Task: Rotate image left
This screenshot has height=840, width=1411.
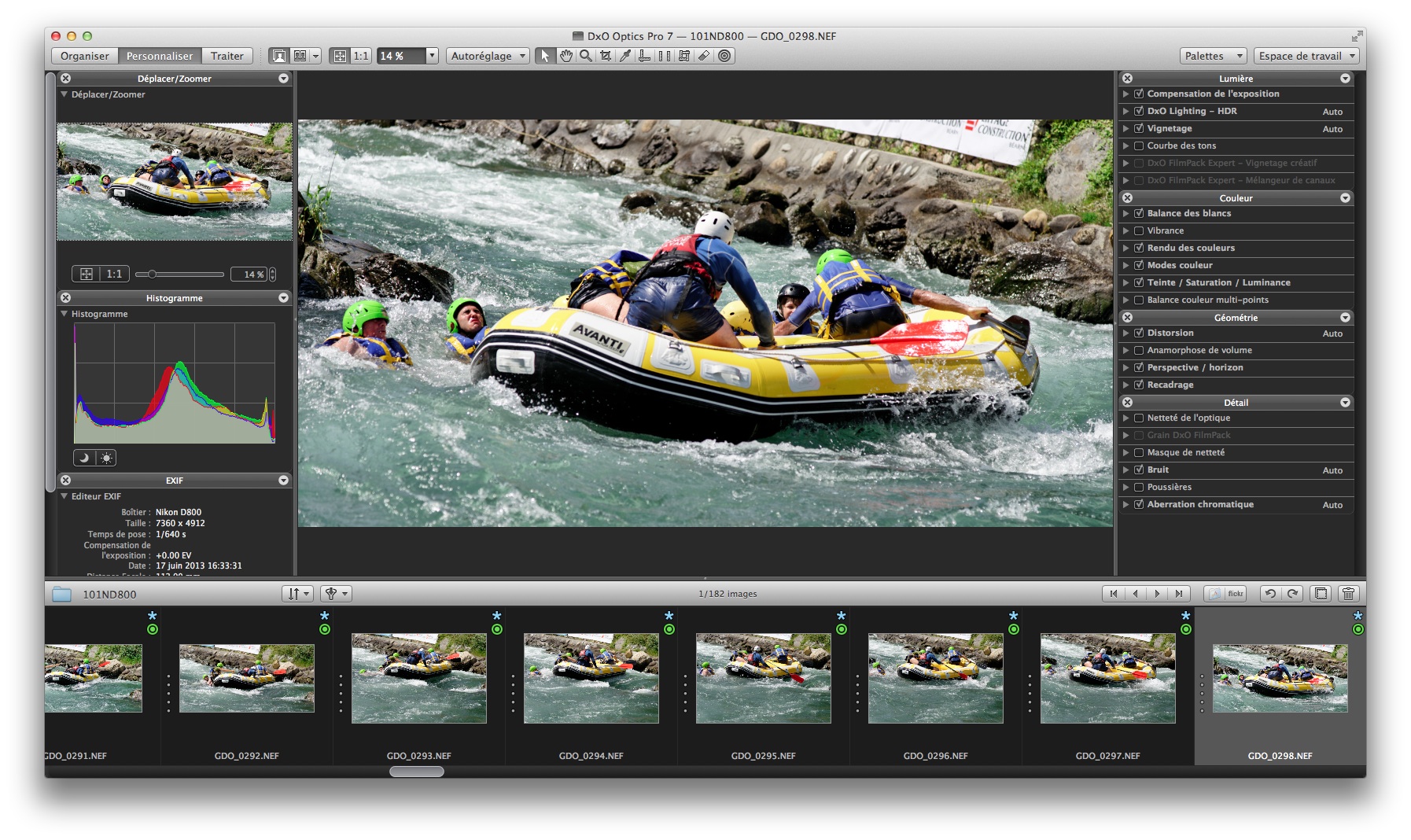Action: (x=1270, y=594)
